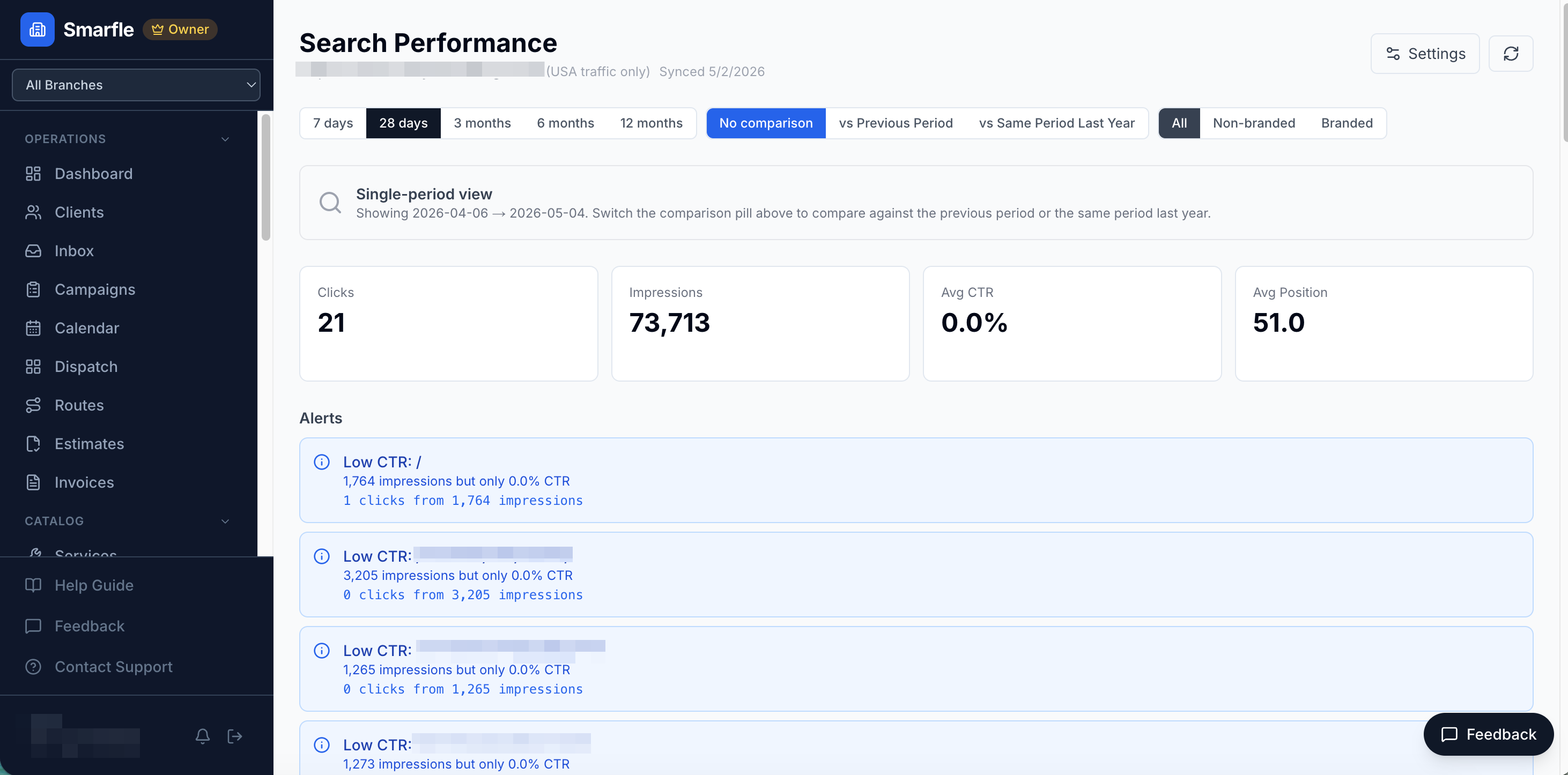The width and height of the screenshot is (1568, 775).
Task: Click '1 clicks from 1,764 impressions' text
Action: pyautogui.click(x=463, y=501)
